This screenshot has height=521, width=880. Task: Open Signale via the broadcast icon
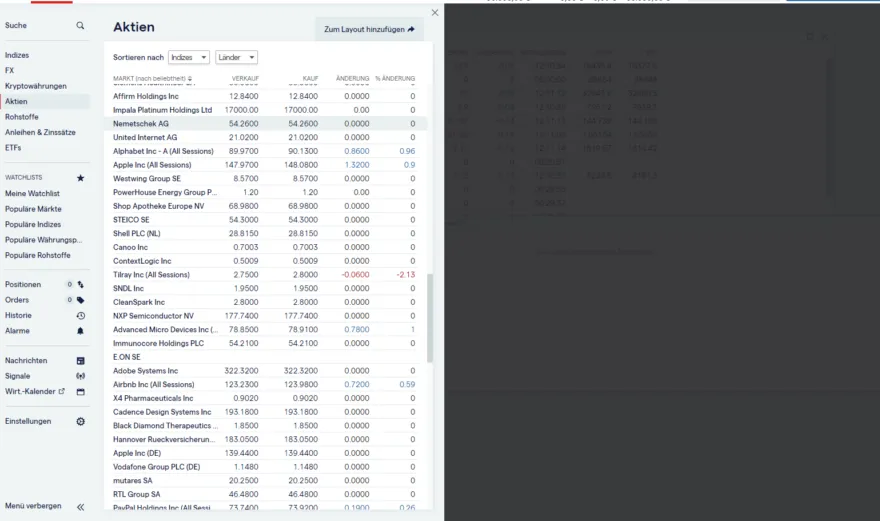click(81, 376)
